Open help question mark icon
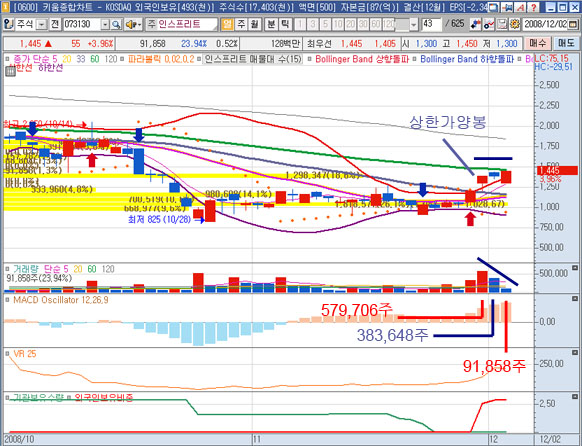 533,7
